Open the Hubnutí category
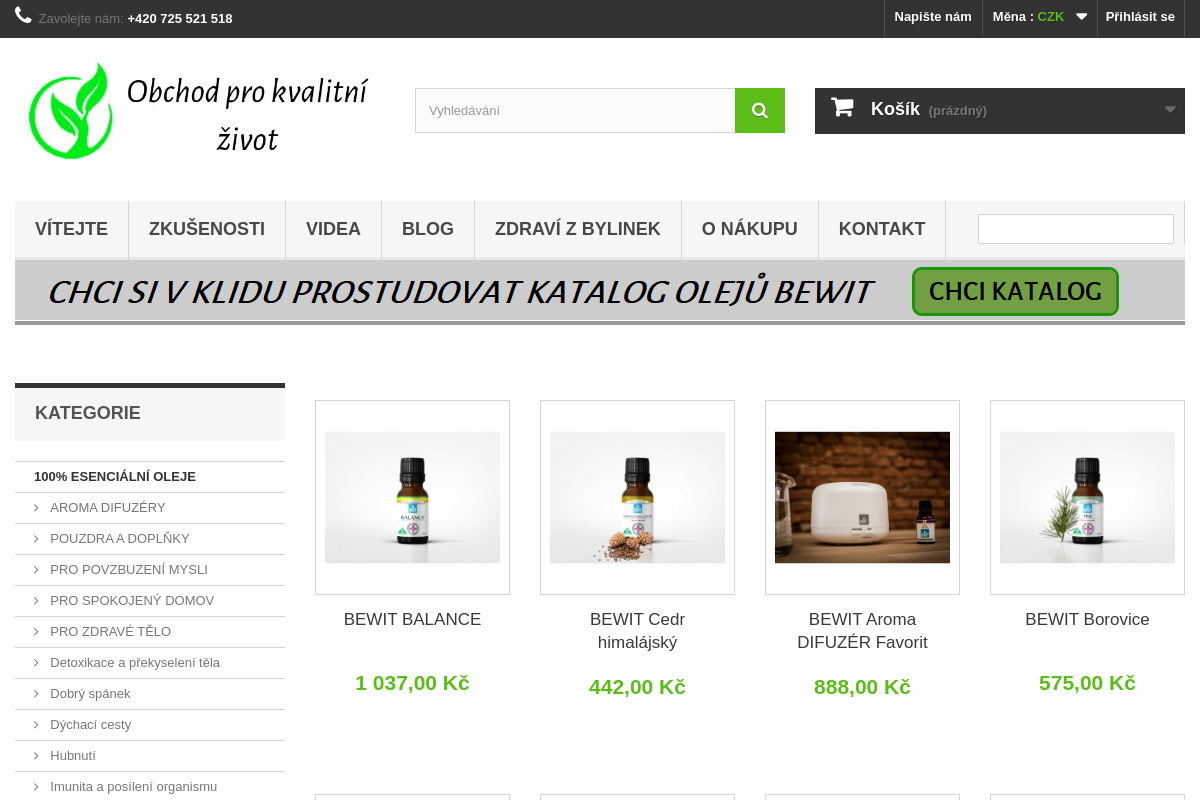Image resolution: width=1200 pixels, height=800 pixels. coord(73,756)
